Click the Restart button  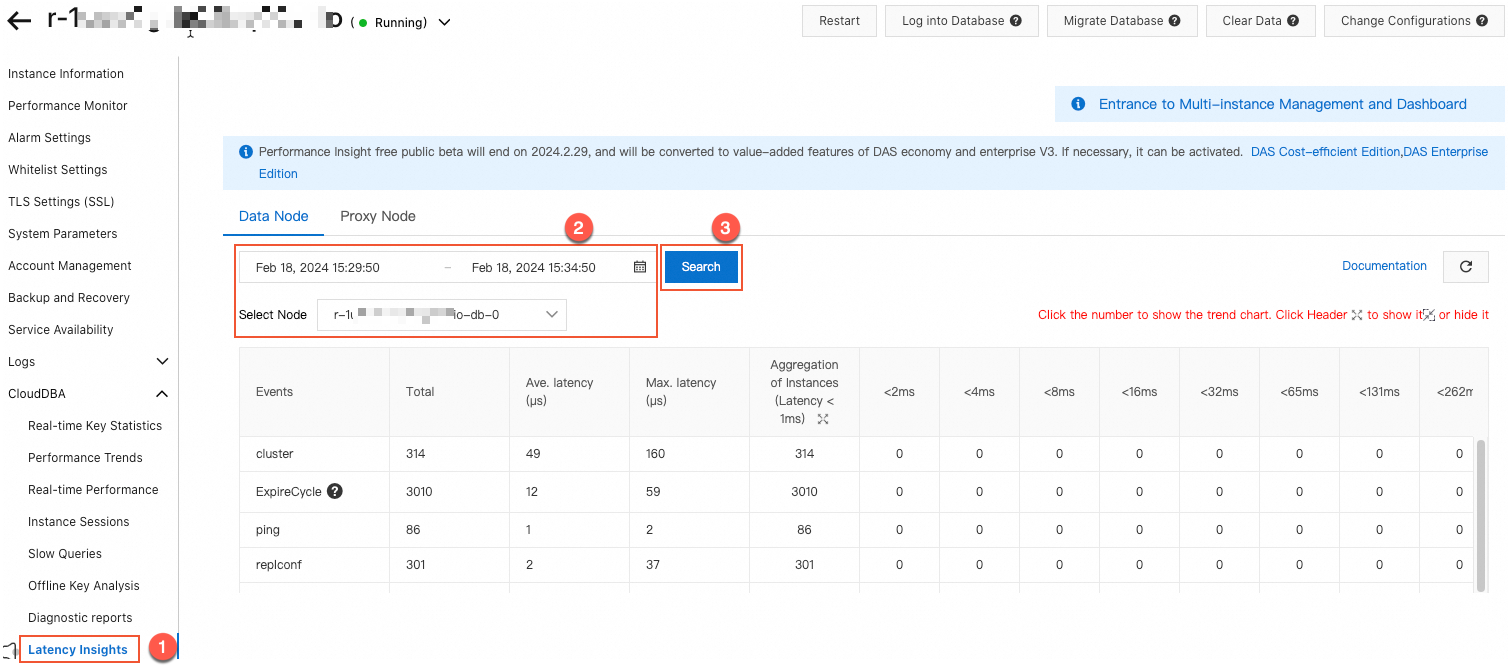click(x=839, y=21)
